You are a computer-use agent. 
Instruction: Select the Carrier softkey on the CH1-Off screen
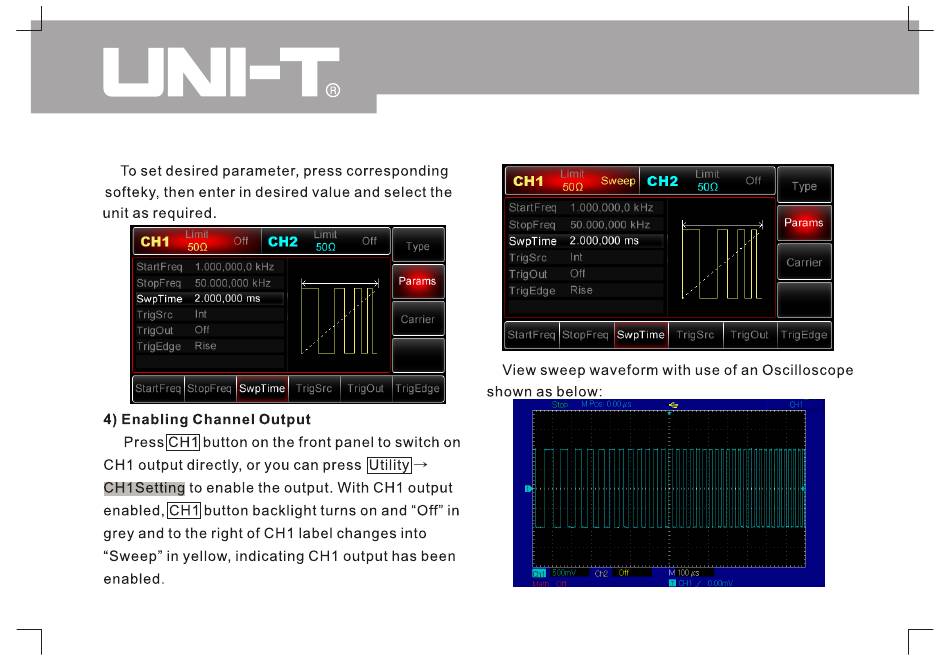[418, 319]
